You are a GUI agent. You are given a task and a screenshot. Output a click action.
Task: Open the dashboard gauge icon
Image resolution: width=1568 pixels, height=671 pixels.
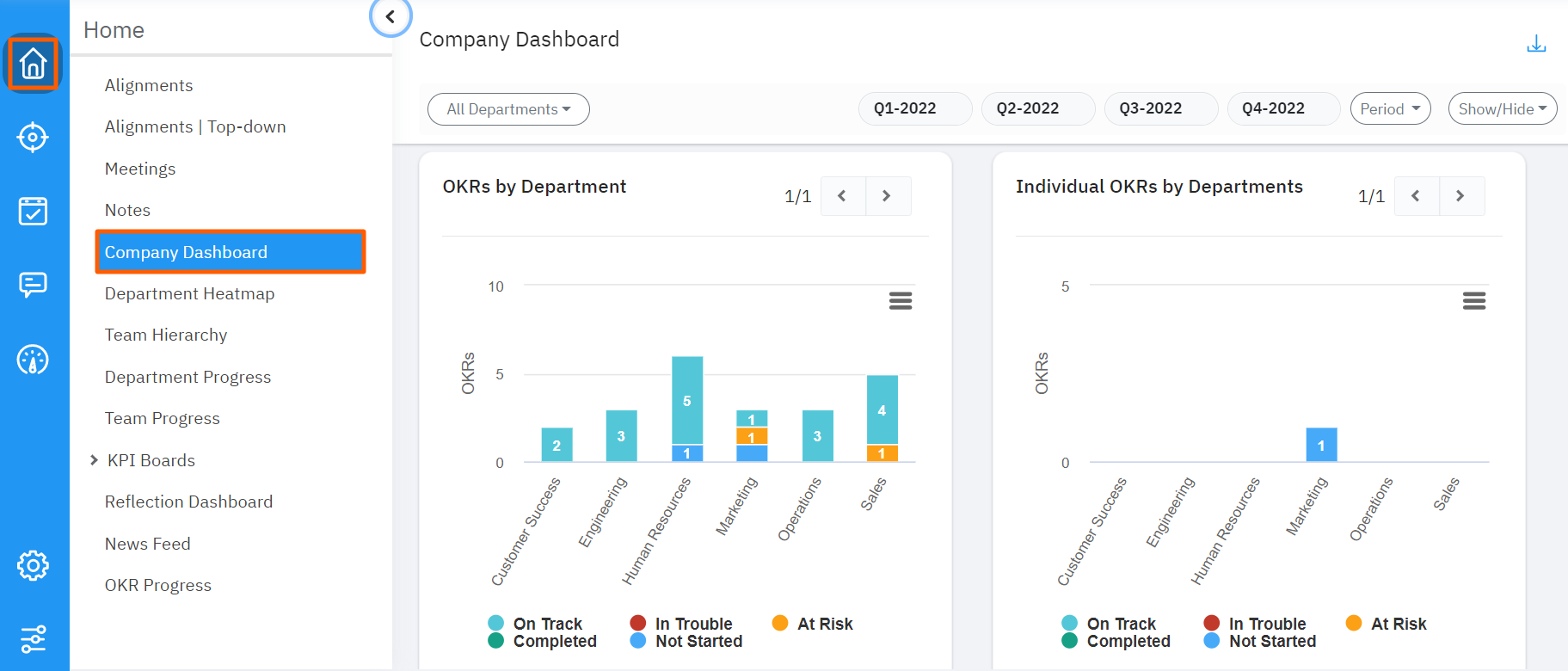[x=33, y=360]
